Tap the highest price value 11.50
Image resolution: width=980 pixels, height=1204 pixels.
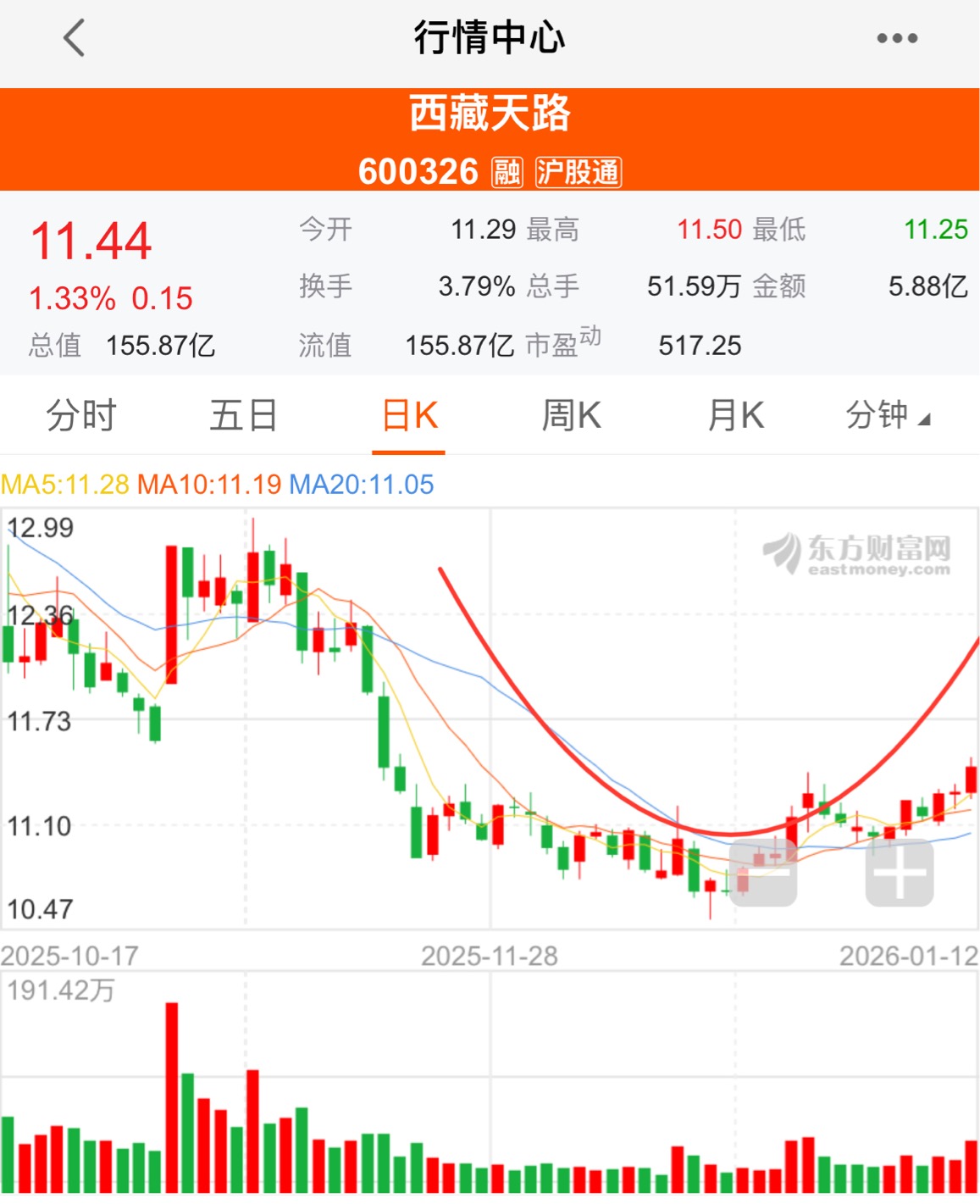click(x=710, y=230)
